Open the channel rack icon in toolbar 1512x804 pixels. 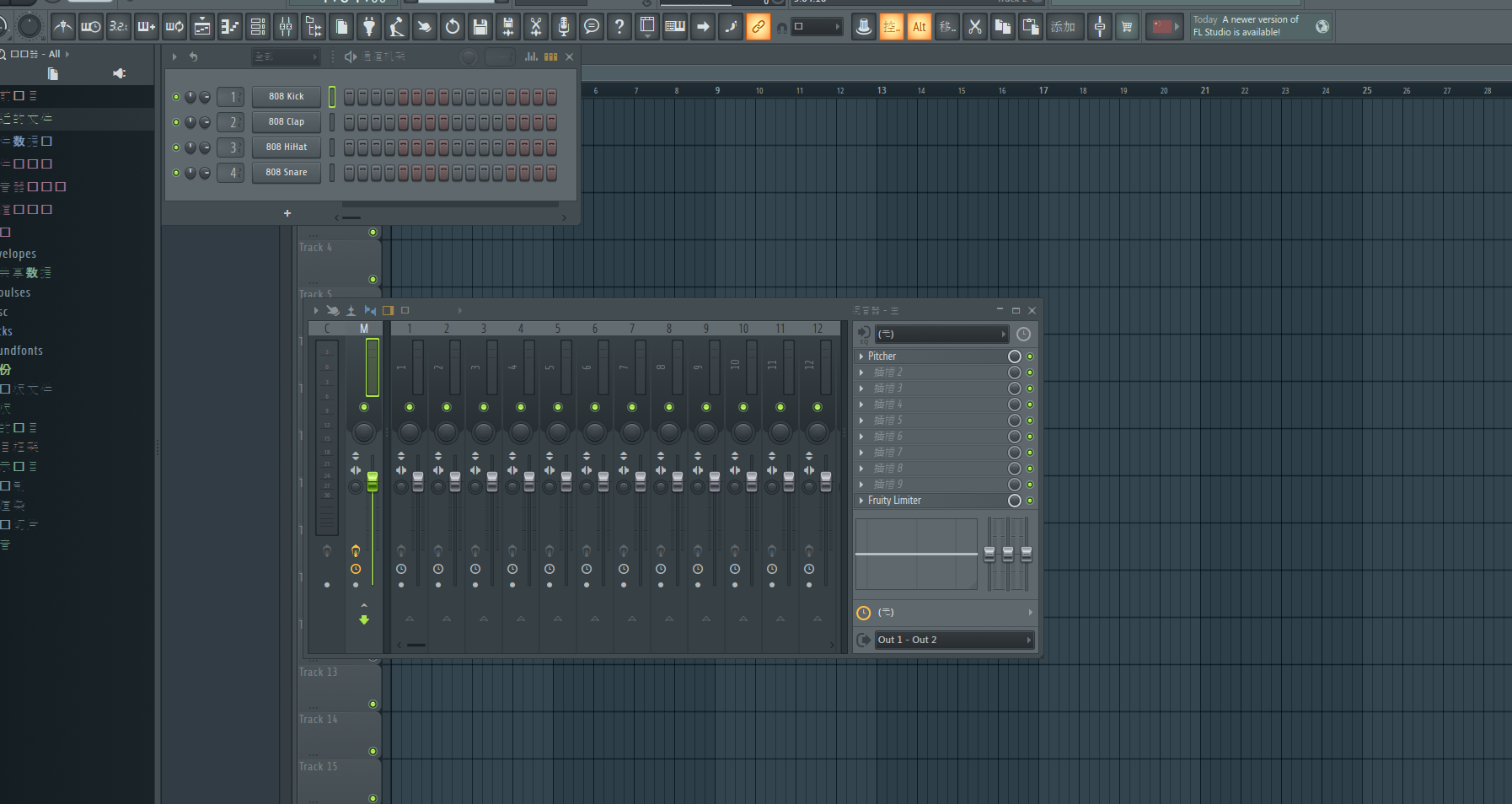point(258,27)
